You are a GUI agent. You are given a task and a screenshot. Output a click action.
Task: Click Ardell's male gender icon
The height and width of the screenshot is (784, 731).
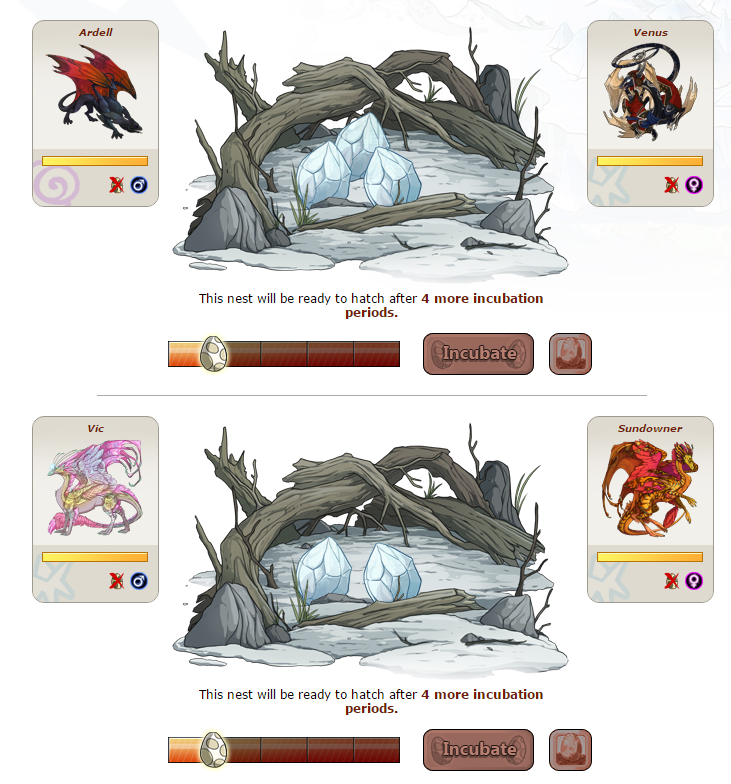pos(139,185)
